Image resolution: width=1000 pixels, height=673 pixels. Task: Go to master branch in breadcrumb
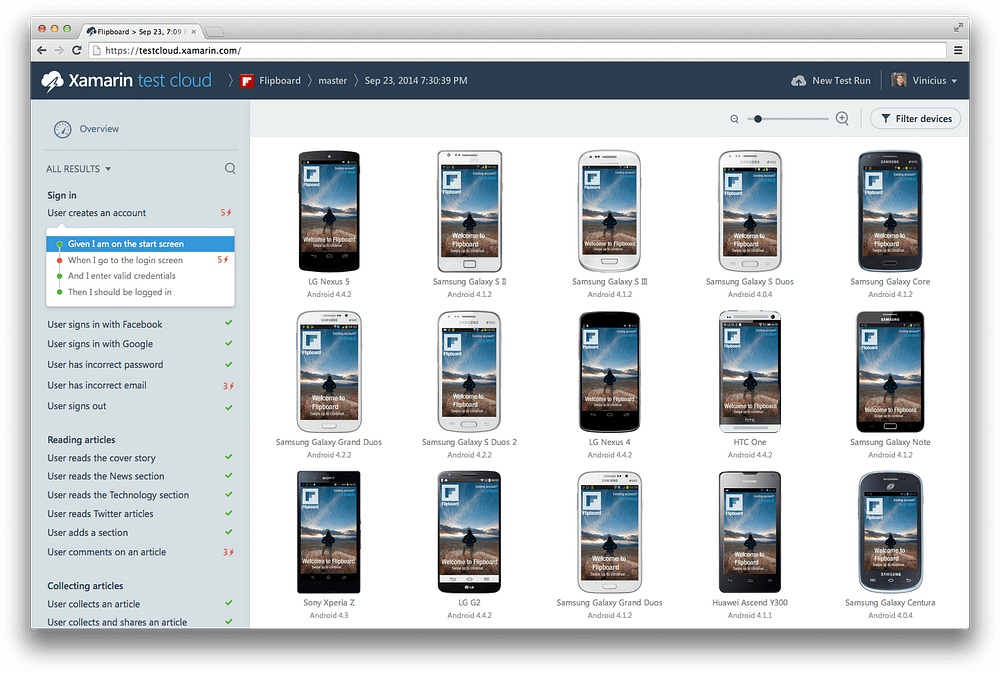pyautogui.click(x=333, y=81)
